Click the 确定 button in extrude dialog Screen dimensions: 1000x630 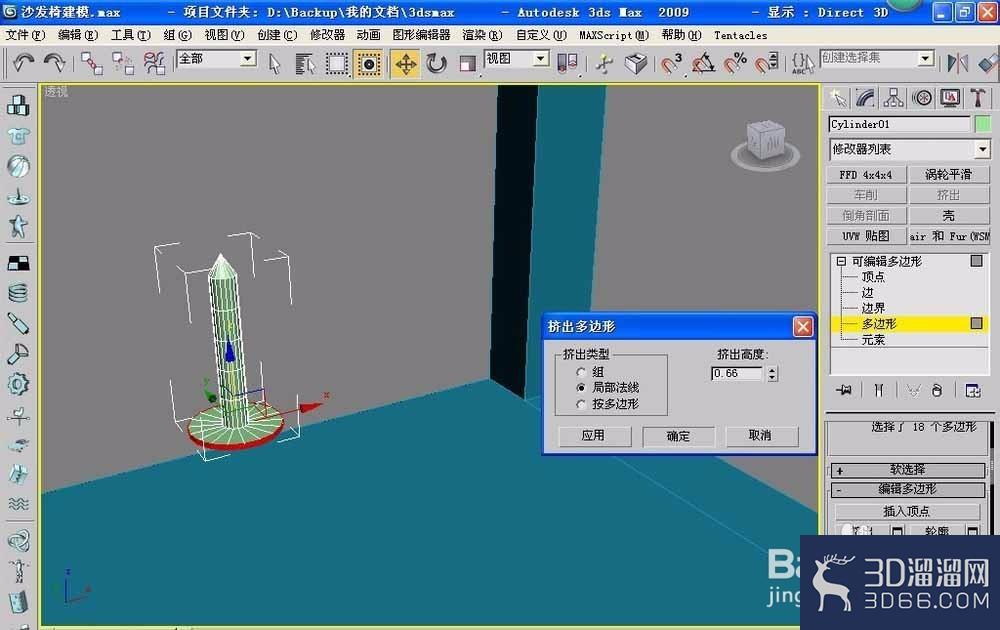678,437
